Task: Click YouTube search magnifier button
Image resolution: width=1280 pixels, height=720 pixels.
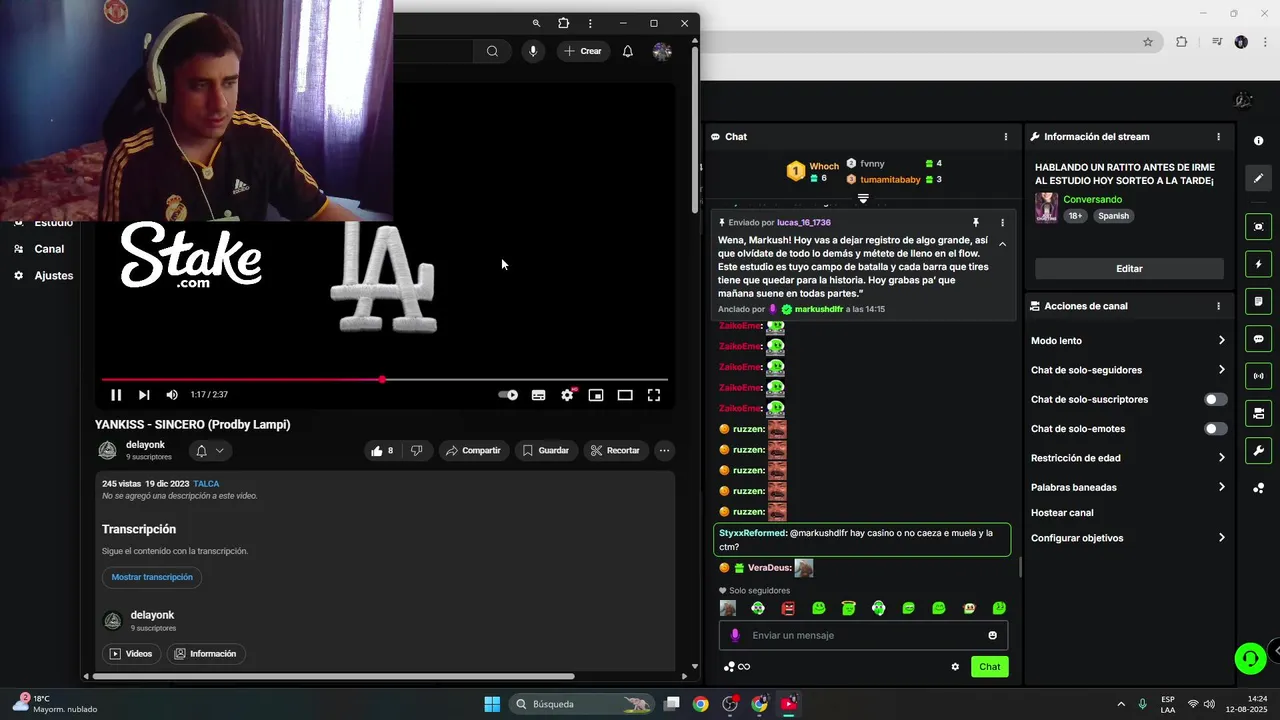Action: [x=492, y=51]
